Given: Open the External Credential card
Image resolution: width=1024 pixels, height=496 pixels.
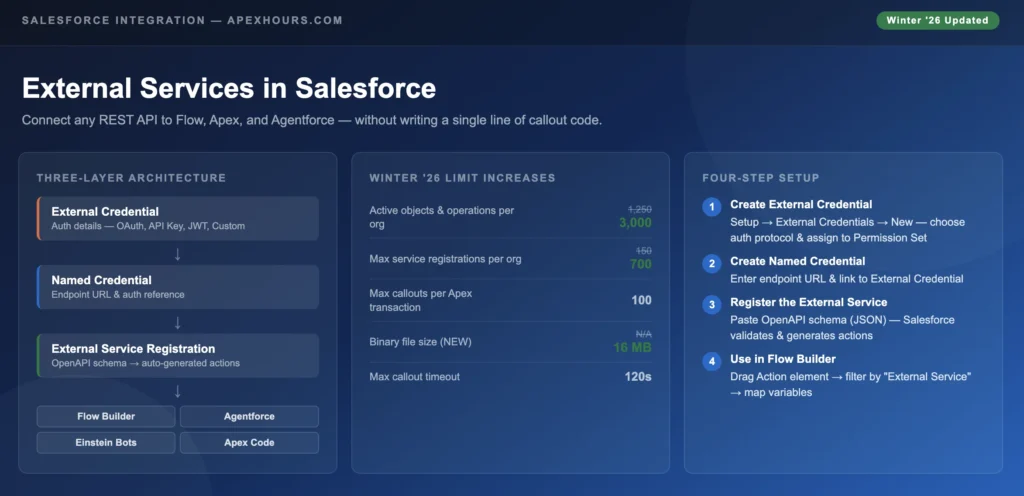Looking at the screenshot, I should point(178,218).
